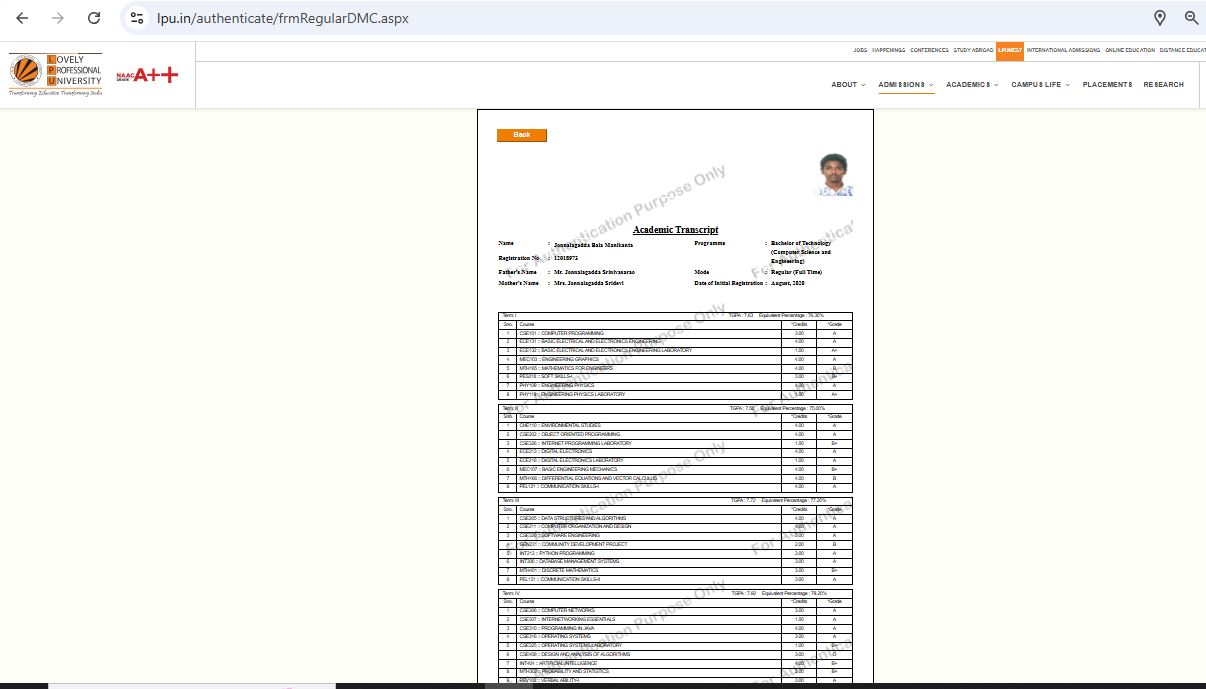Click the Lovely Professional University logo
Viewport: 1206px width, 689px height.
tap(56, 75)
